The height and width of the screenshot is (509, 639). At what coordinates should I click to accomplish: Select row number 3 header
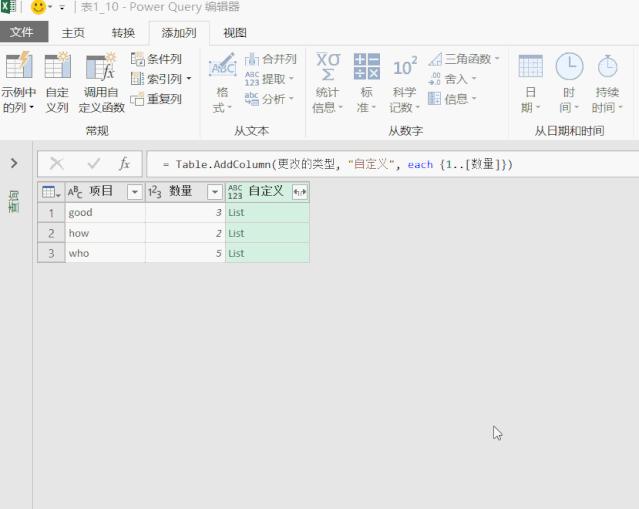(51, 253)
